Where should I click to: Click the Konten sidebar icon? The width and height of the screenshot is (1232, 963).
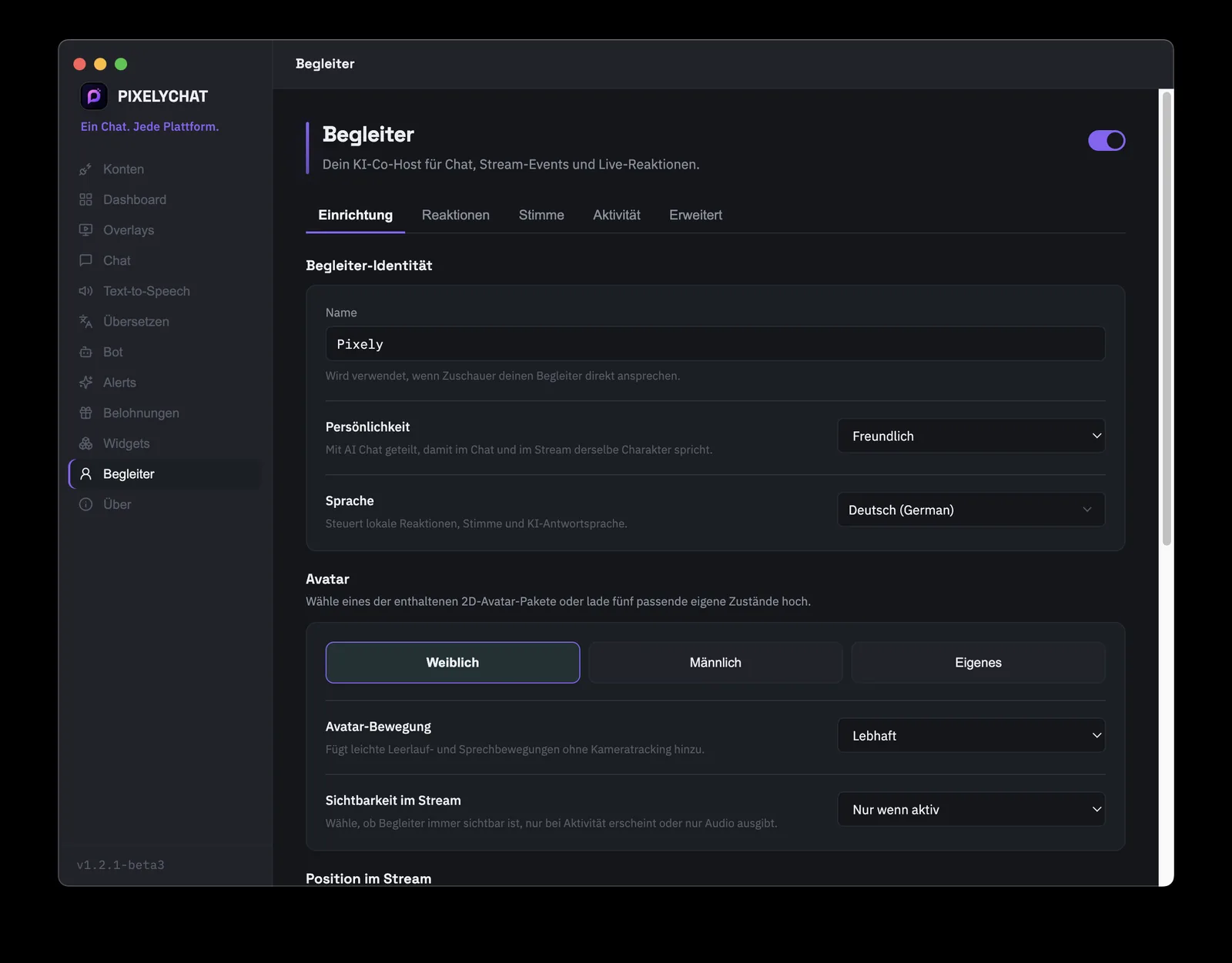pos(85,169)
